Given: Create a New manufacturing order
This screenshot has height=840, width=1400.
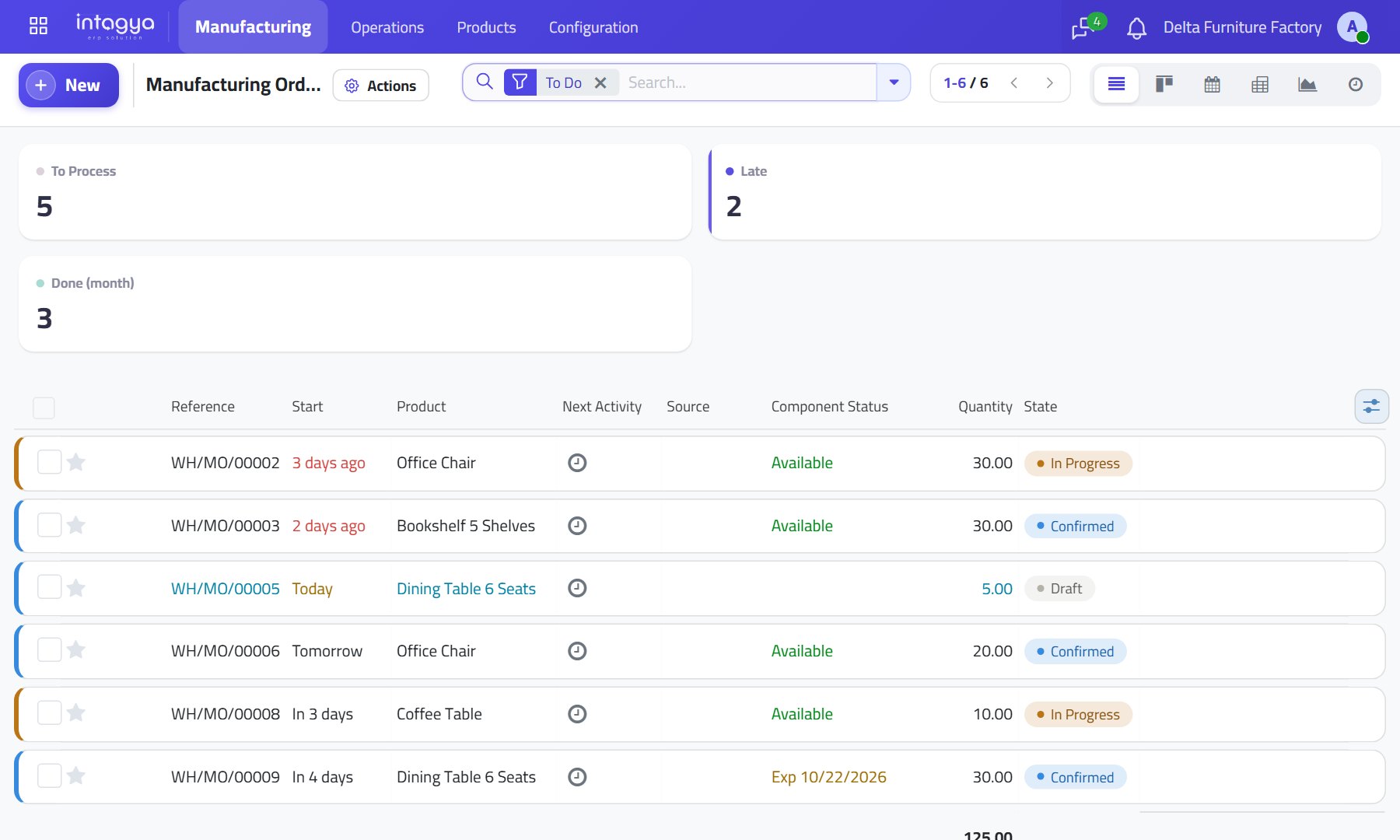Looking at the screenshot, I should coord(68,86).
